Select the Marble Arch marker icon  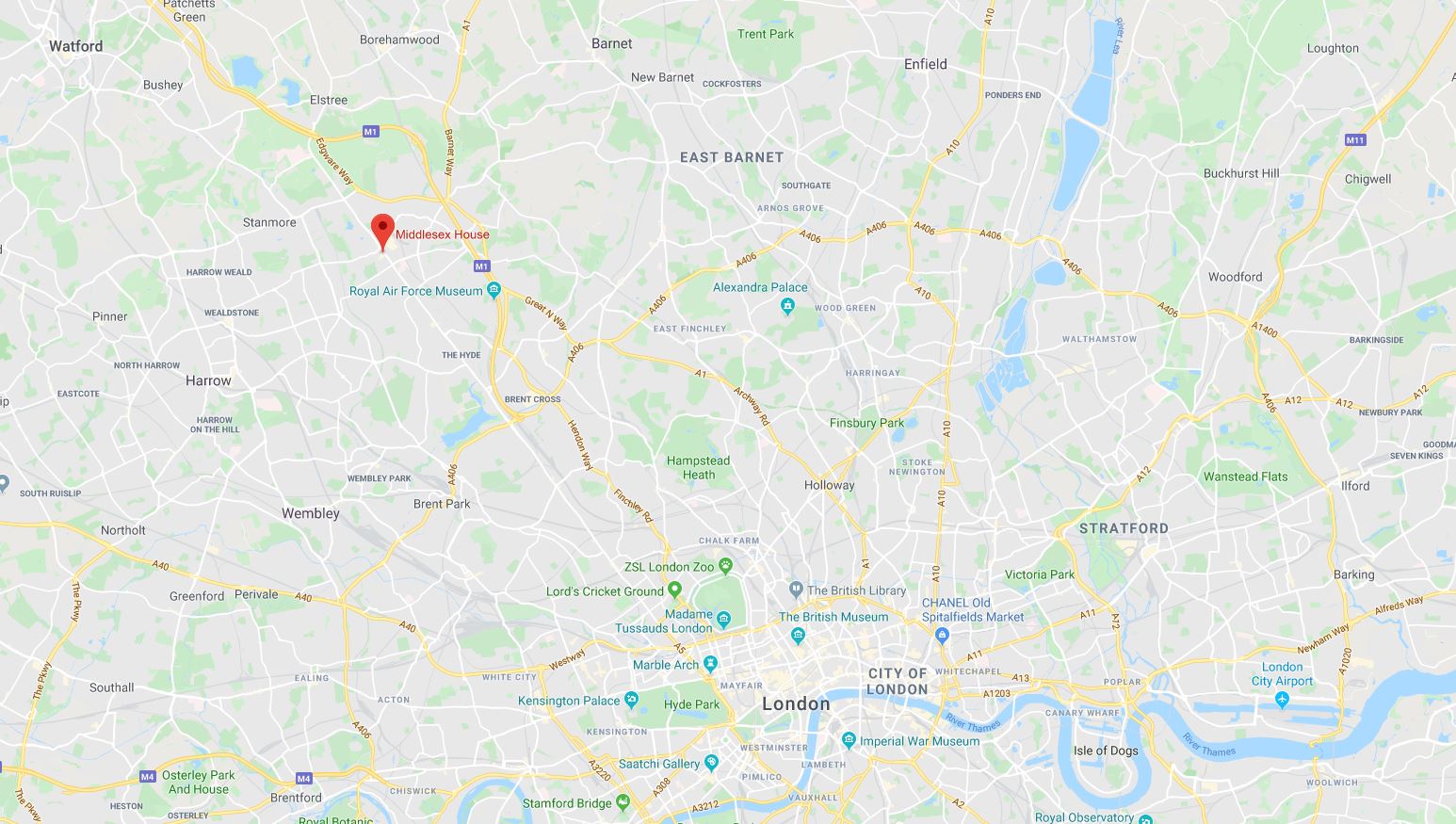click(710, 663)
